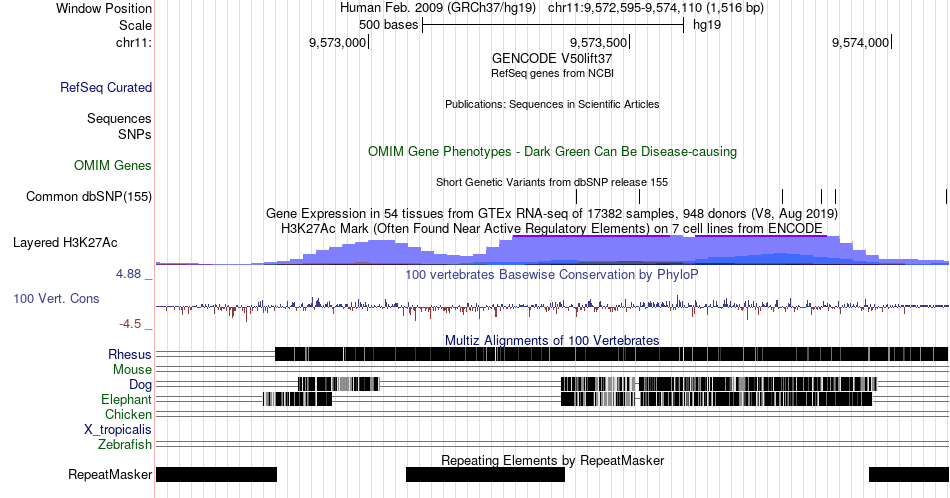
Task: Click the middle RepeatMasker block
Action: click(x=485, y=474)
